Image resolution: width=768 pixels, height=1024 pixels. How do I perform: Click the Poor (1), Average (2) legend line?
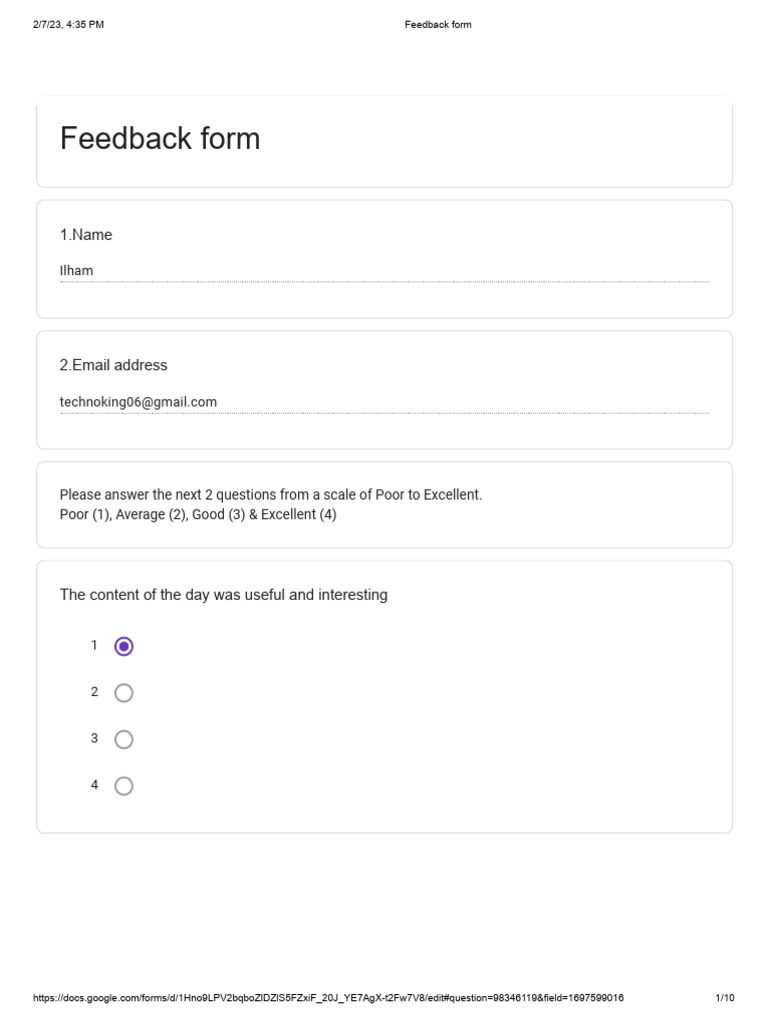click(198, 515)
